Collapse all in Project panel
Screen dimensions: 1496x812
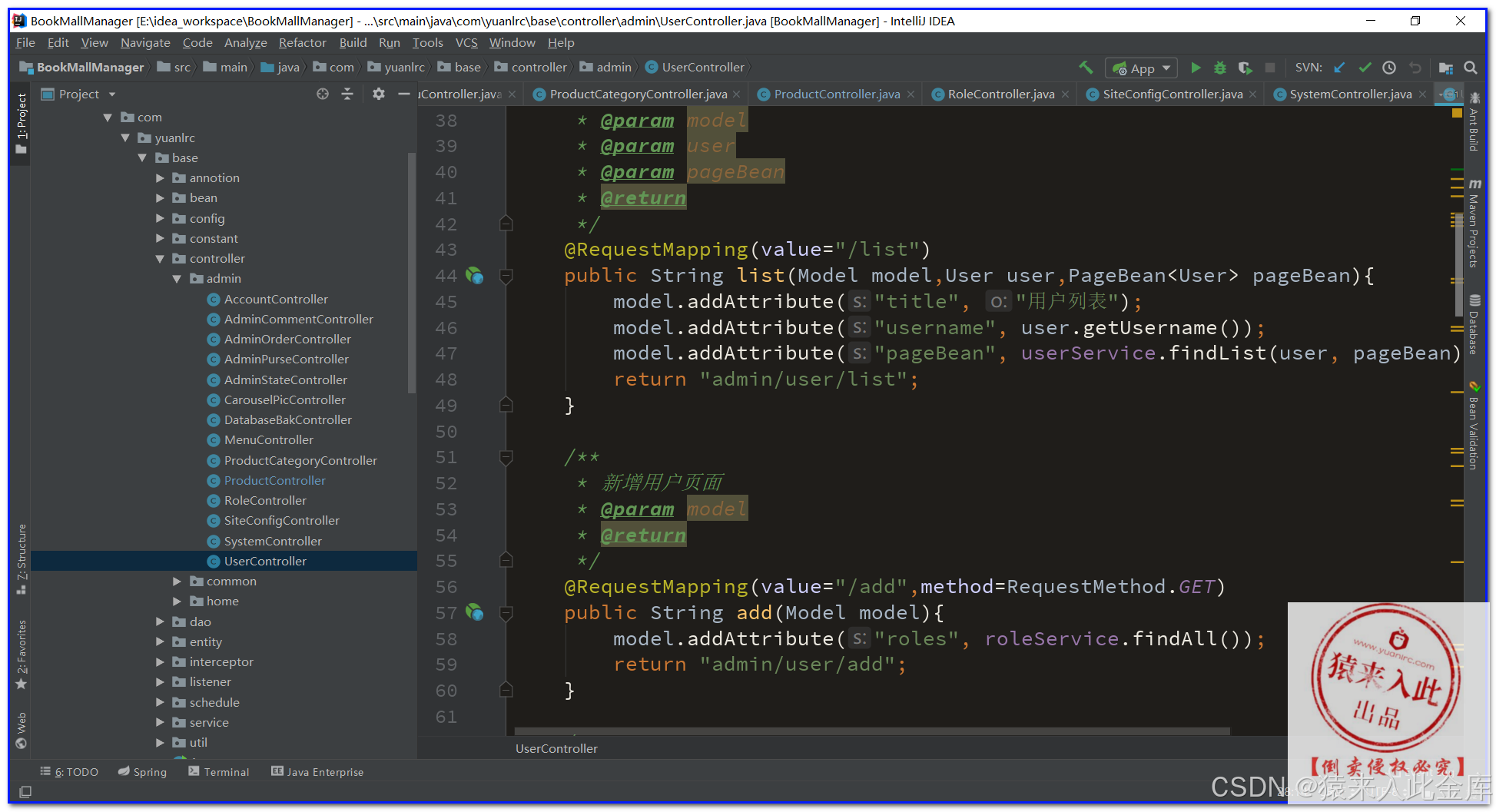click(x=347, y=94)
